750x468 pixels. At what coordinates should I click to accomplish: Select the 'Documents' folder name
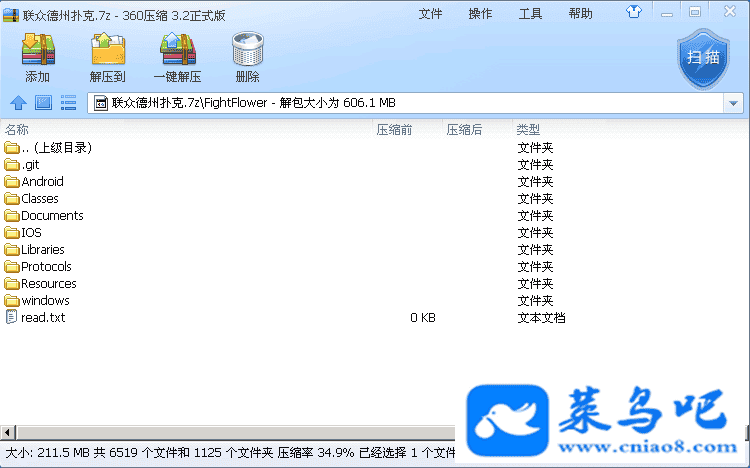pyautogui.click(x=53, y=216)
